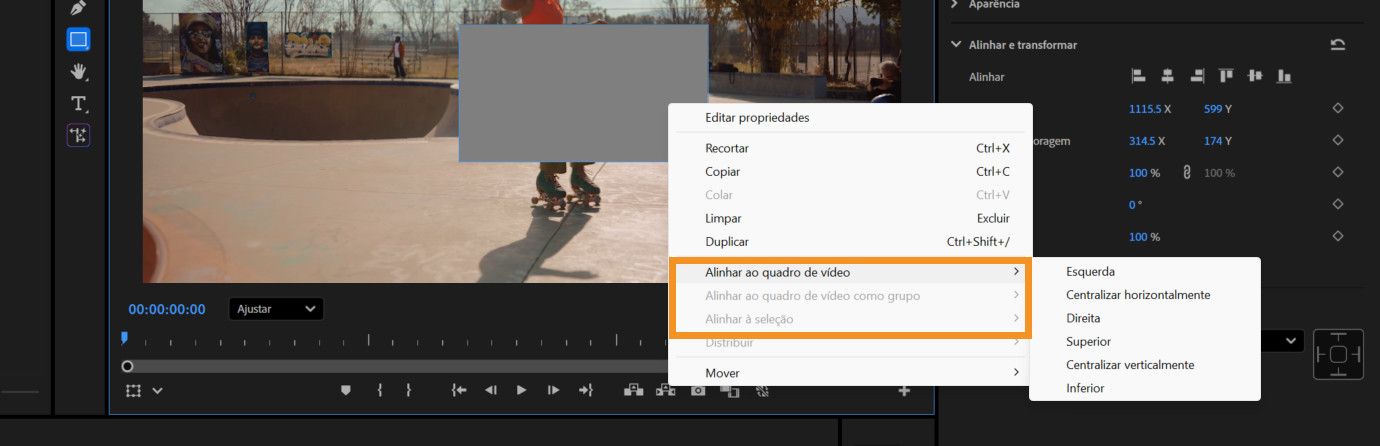Click the align left icon
This screenshot has width=1380, height=446.
click(1138, 76)
